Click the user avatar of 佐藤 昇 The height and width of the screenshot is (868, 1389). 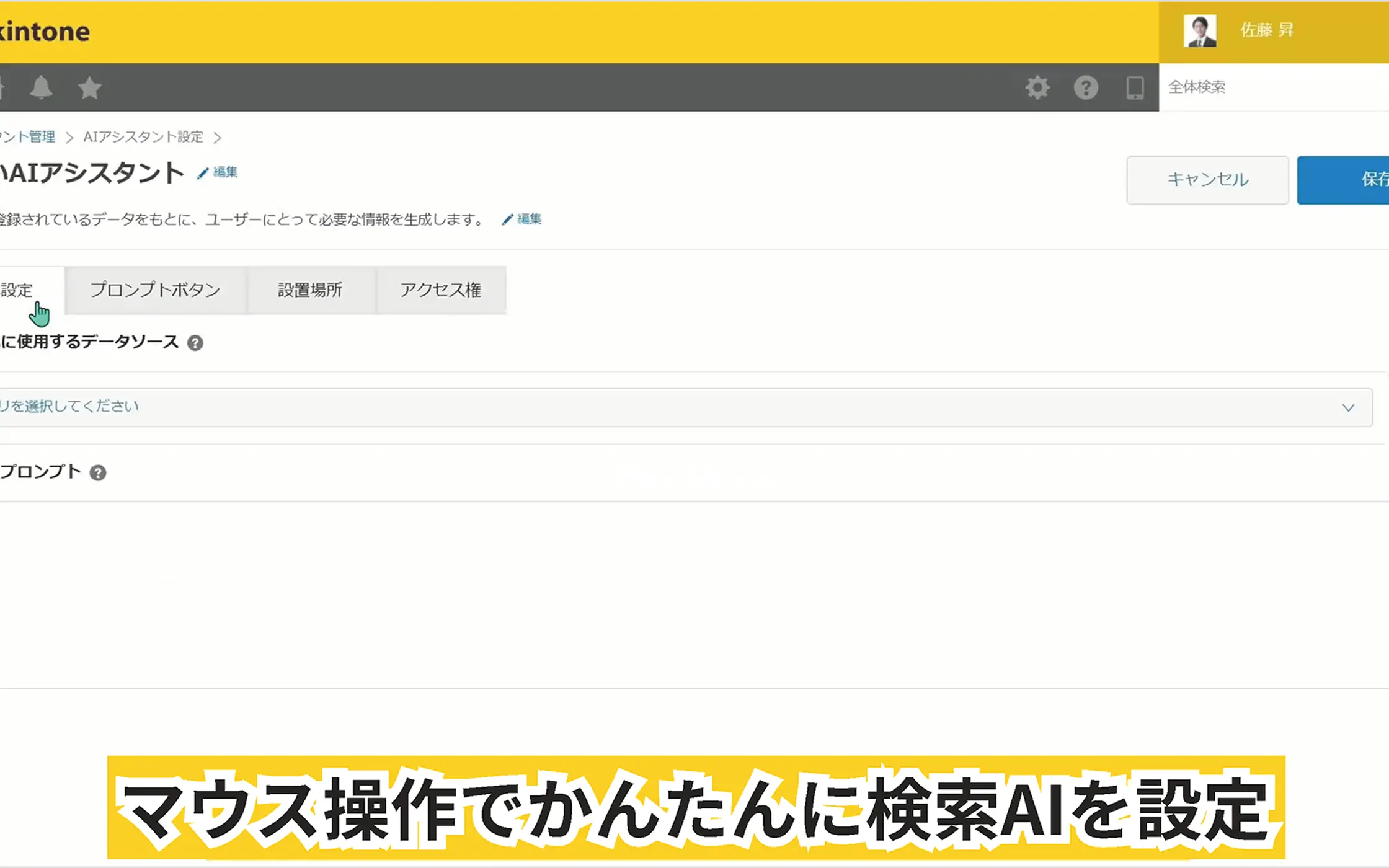click(1199, 31)
